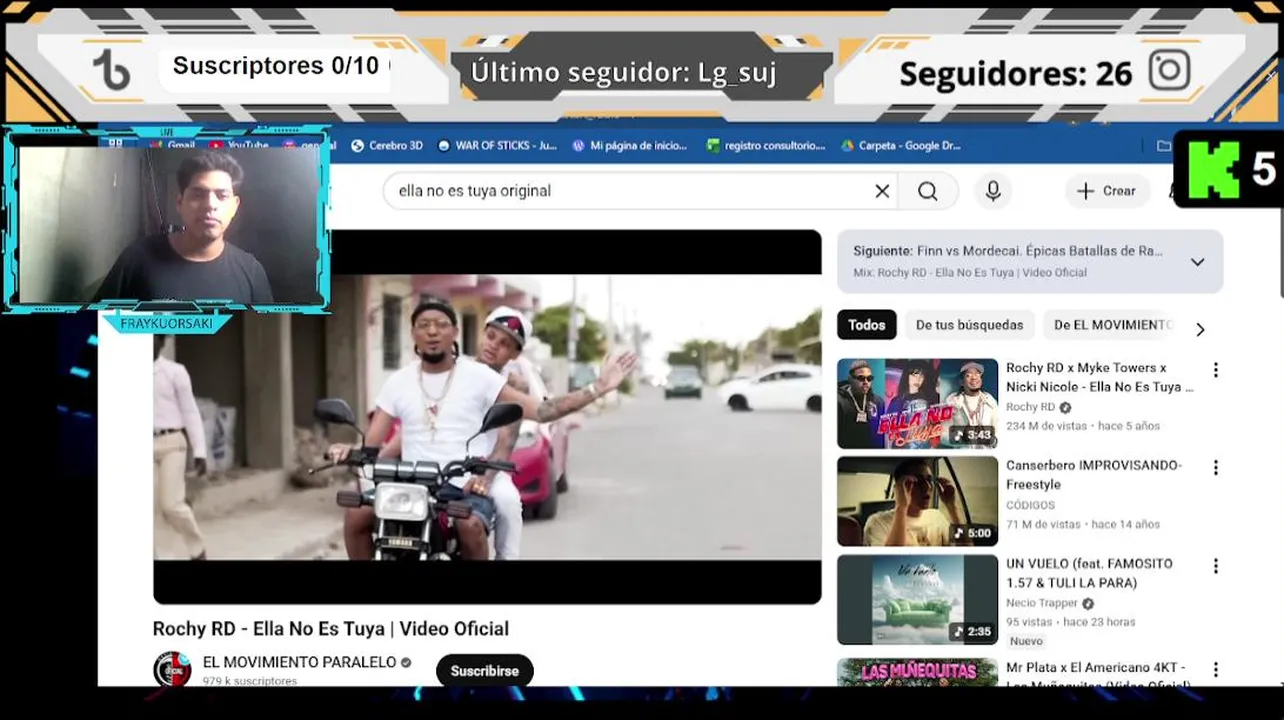
Task: Click title Canserbero IMPROVISANDO- Freestyle
Action: (1094, 475)
